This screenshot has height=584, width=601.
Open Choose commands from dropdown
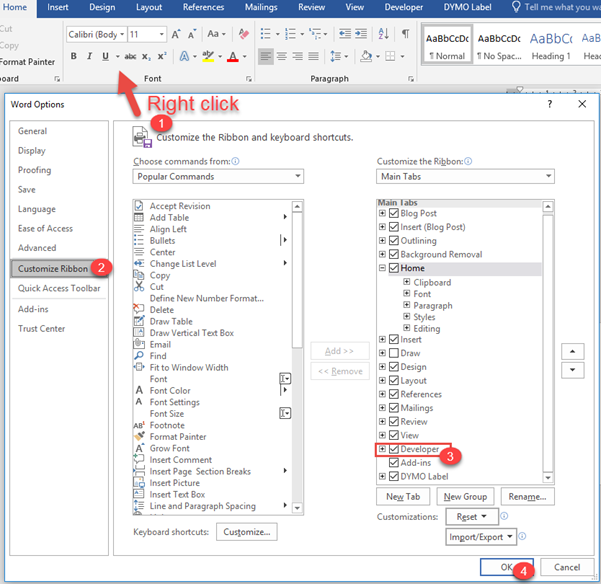[218, 176]
